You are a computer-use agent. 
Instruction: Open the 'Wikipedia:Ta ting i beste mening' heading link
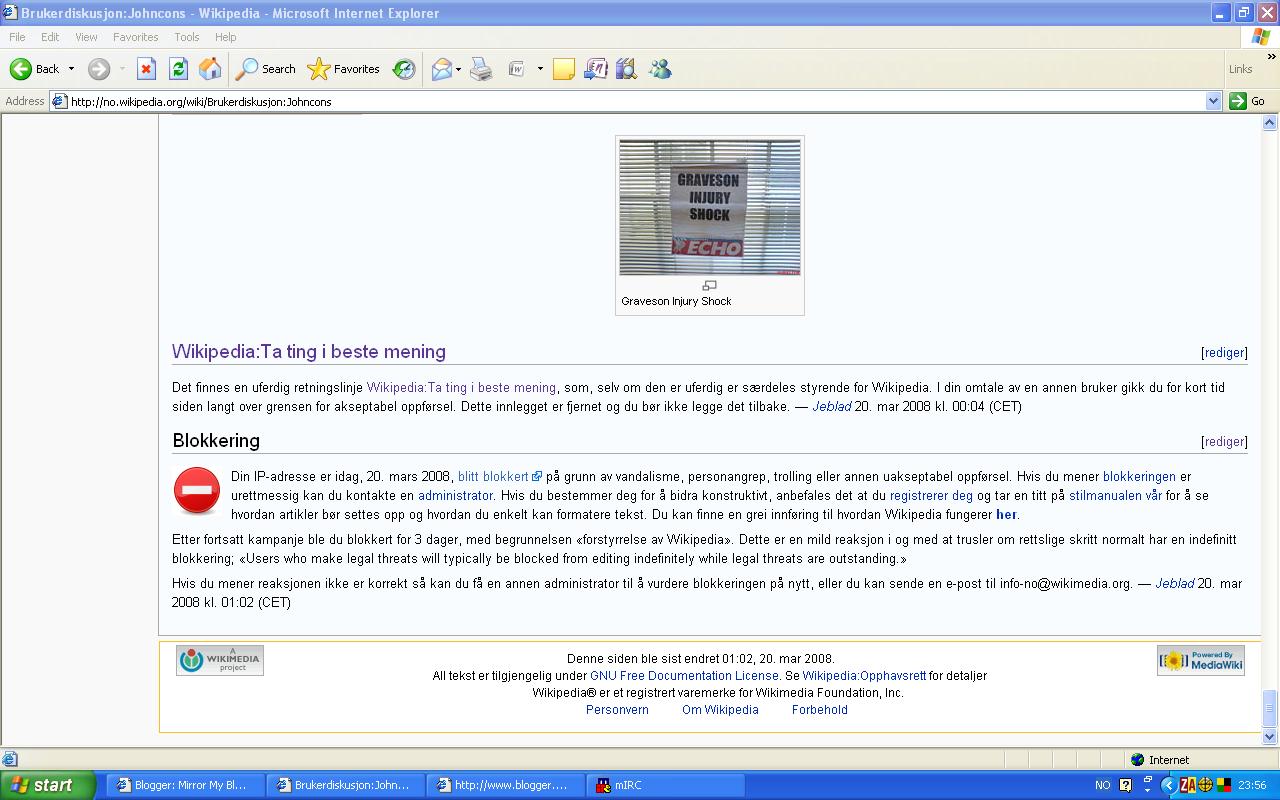[309, 352]
